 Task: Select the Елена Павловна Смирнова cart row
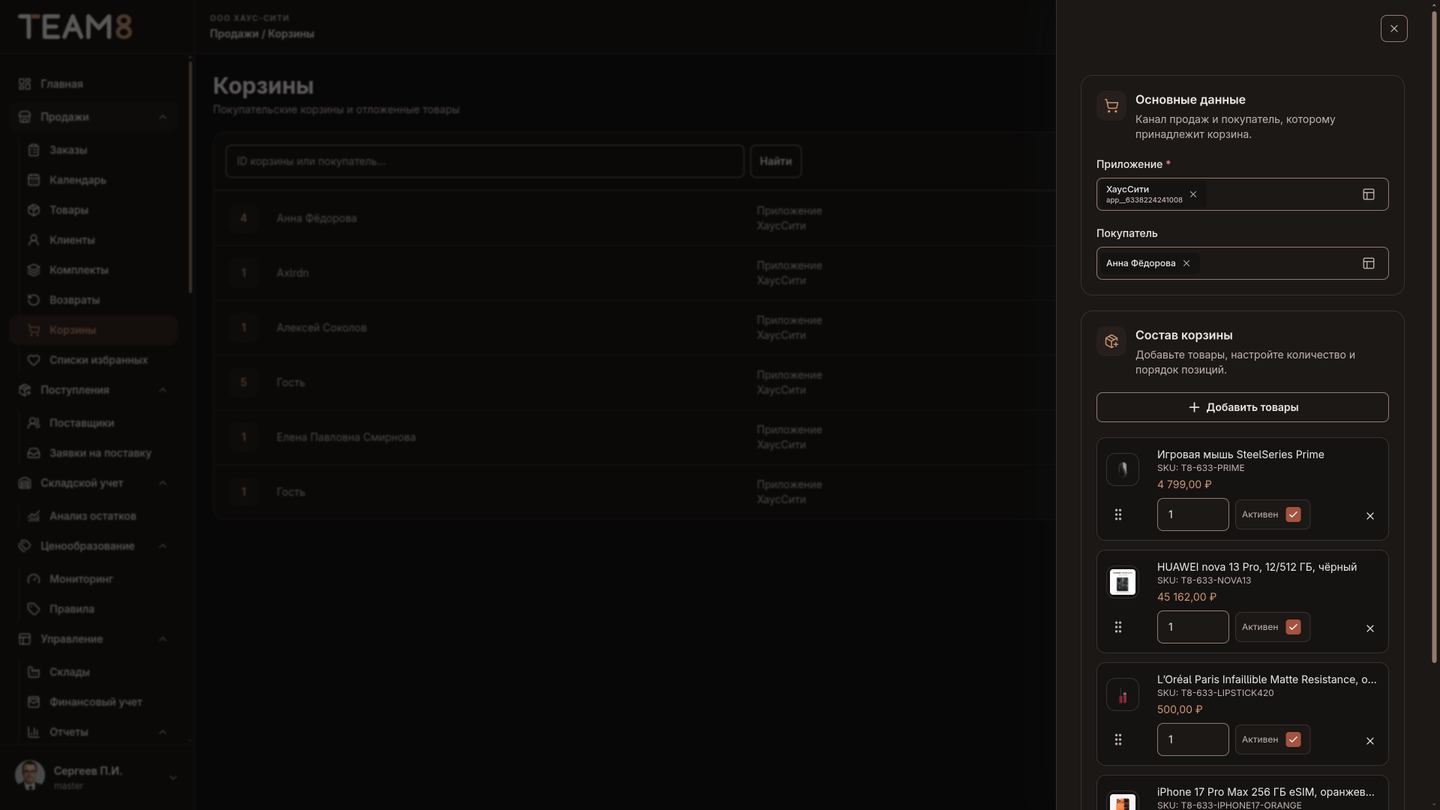(x=634, y=437)
